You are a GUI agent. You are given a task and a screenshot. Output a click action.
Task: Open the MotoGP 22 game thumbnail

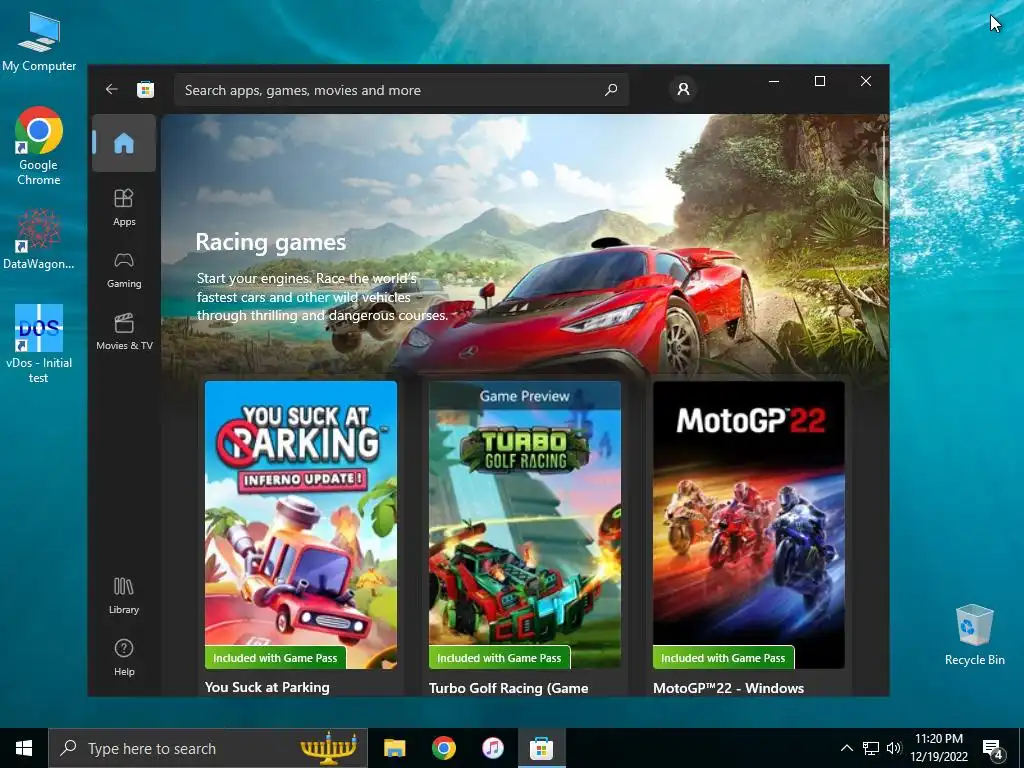[x=748, y=525]
